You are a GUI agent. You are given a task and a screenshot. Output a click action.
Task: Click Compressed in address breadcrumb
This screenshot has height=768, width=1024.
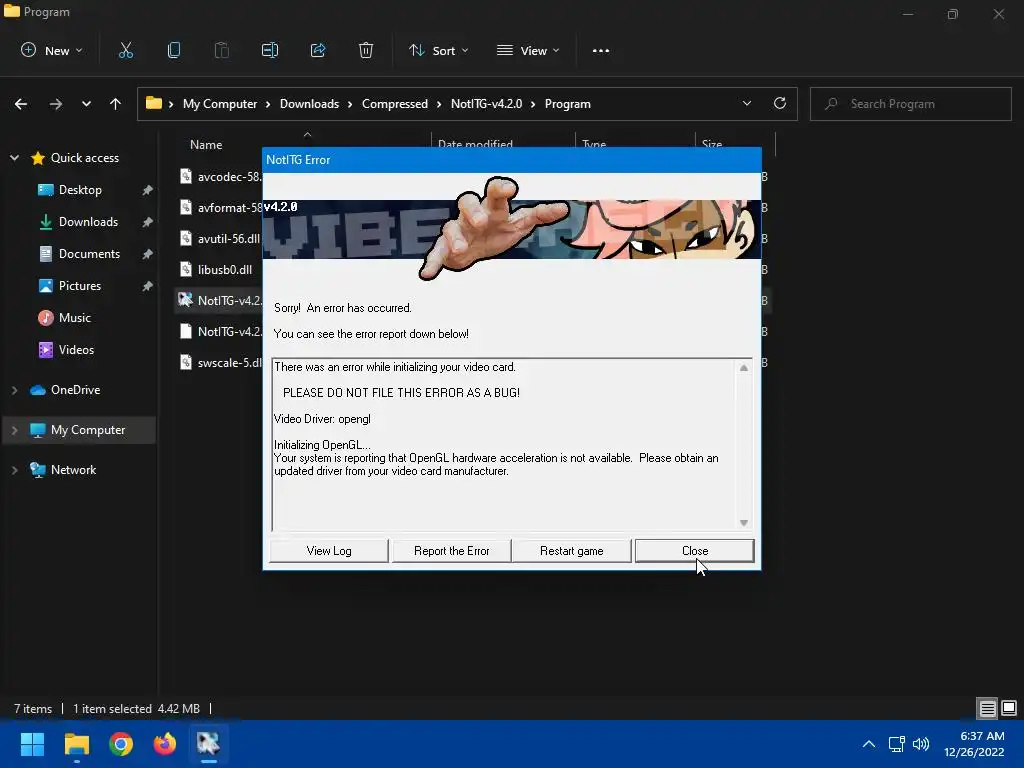pos(395,104)
